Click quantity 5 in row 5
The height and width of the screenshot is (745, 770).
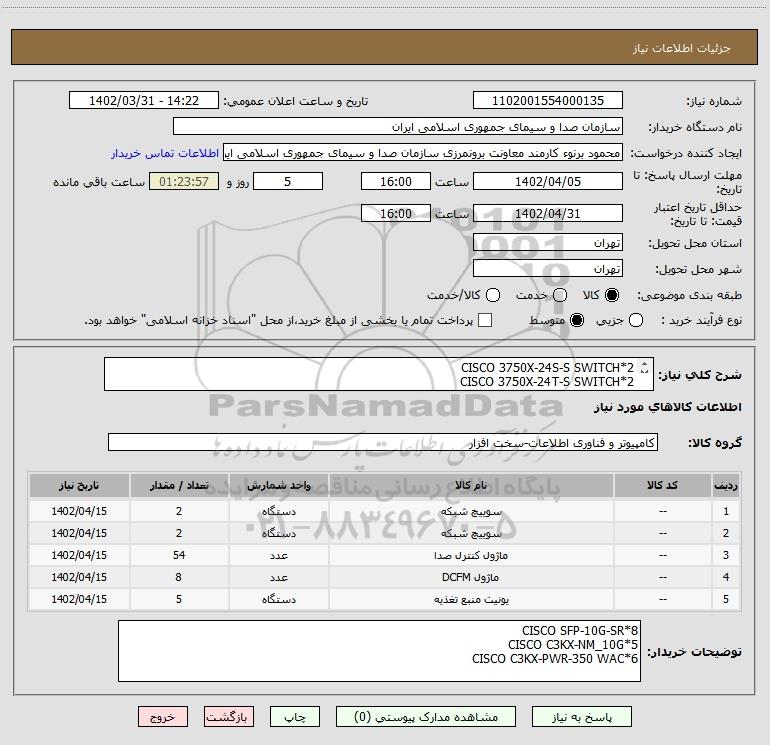179,599
